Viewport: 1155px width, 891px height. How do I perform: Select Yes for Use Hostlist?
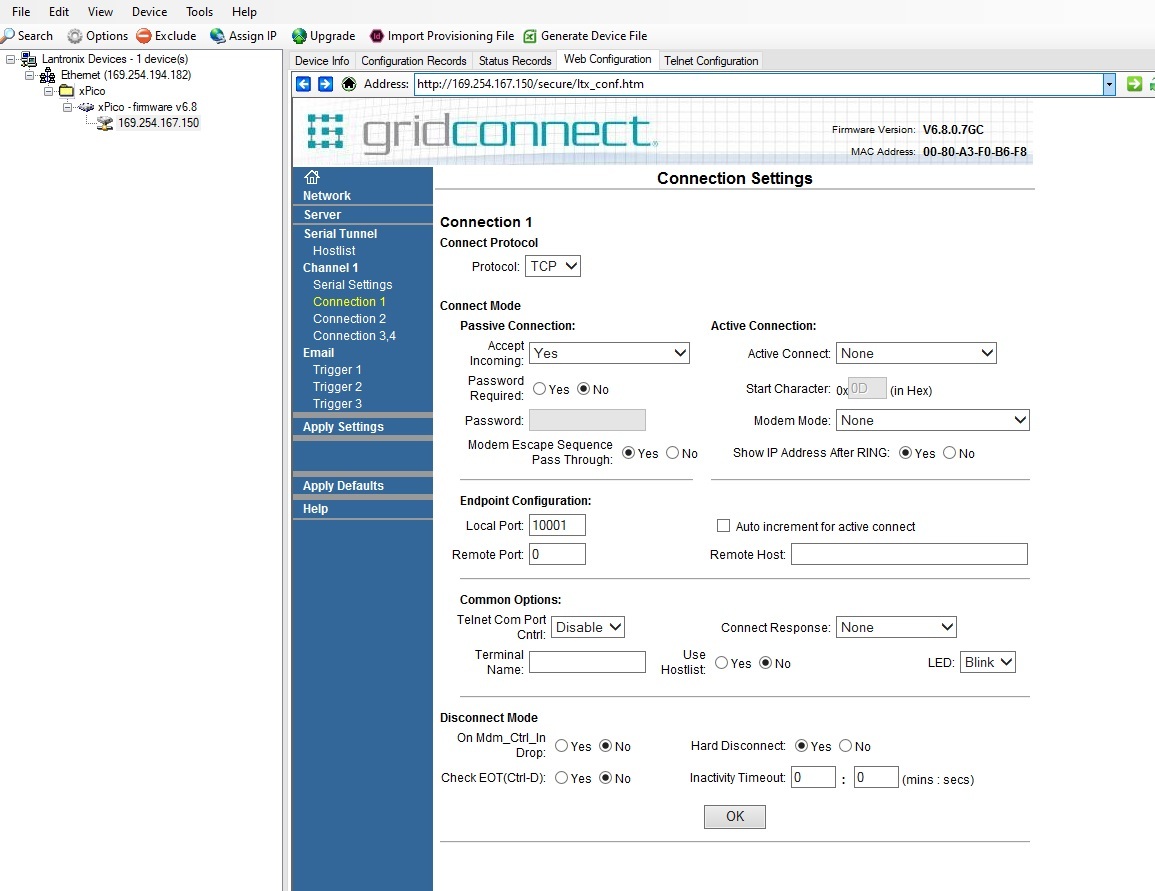722,663
